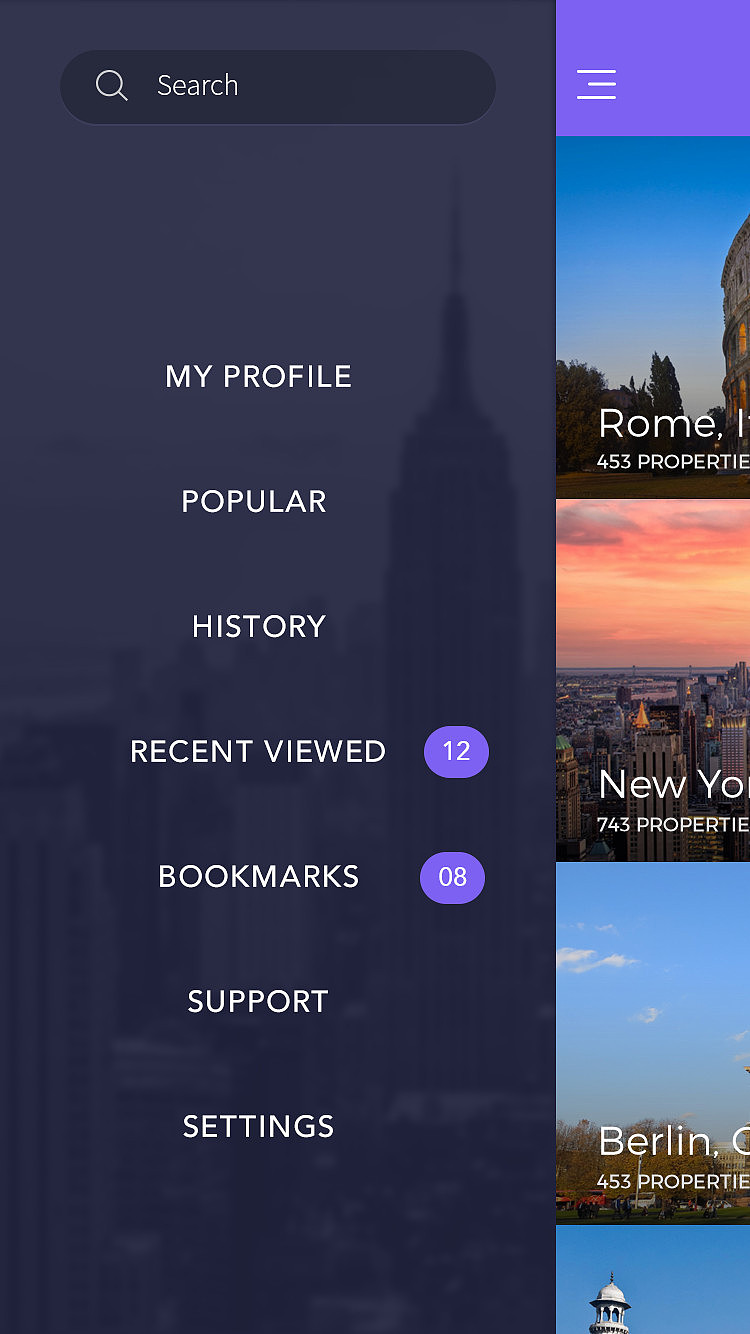The image size is (750, 1334).
Task: Click the 743 Properties label under New York
Action: click(x=673, y=825)
